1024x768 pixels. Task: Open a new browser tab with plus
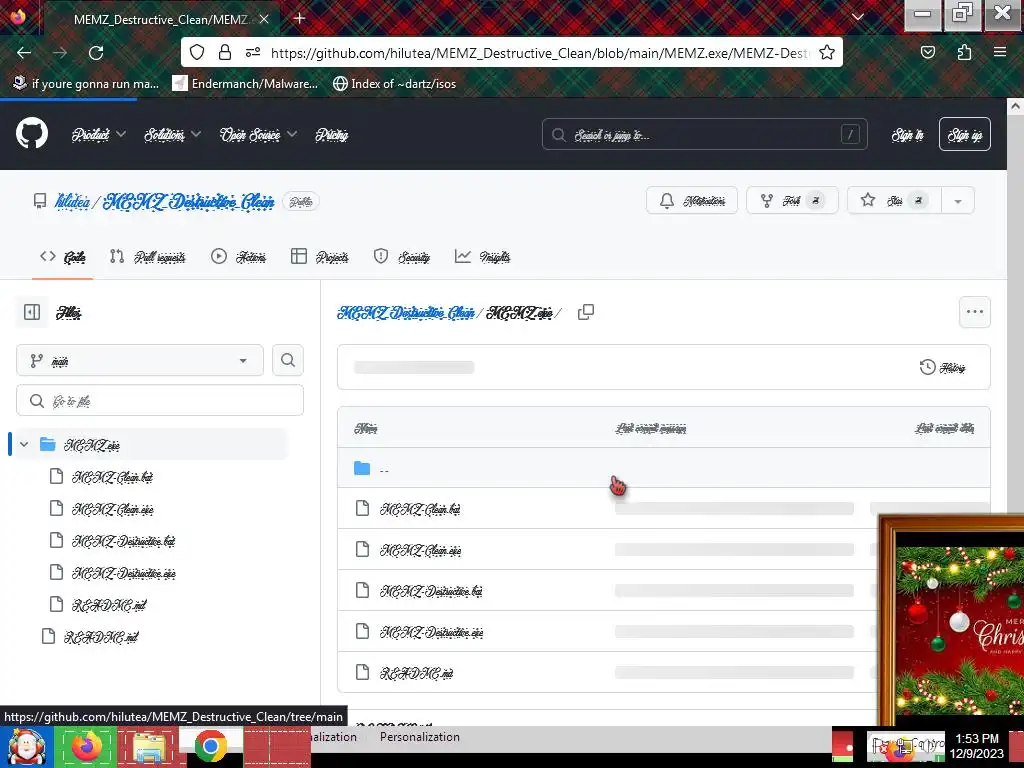(300, 18)
